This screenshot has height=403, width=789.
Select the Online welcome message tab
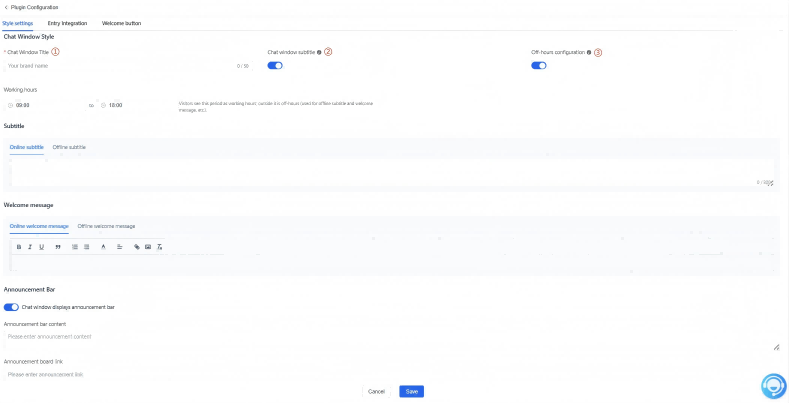[x=39, y=226]
